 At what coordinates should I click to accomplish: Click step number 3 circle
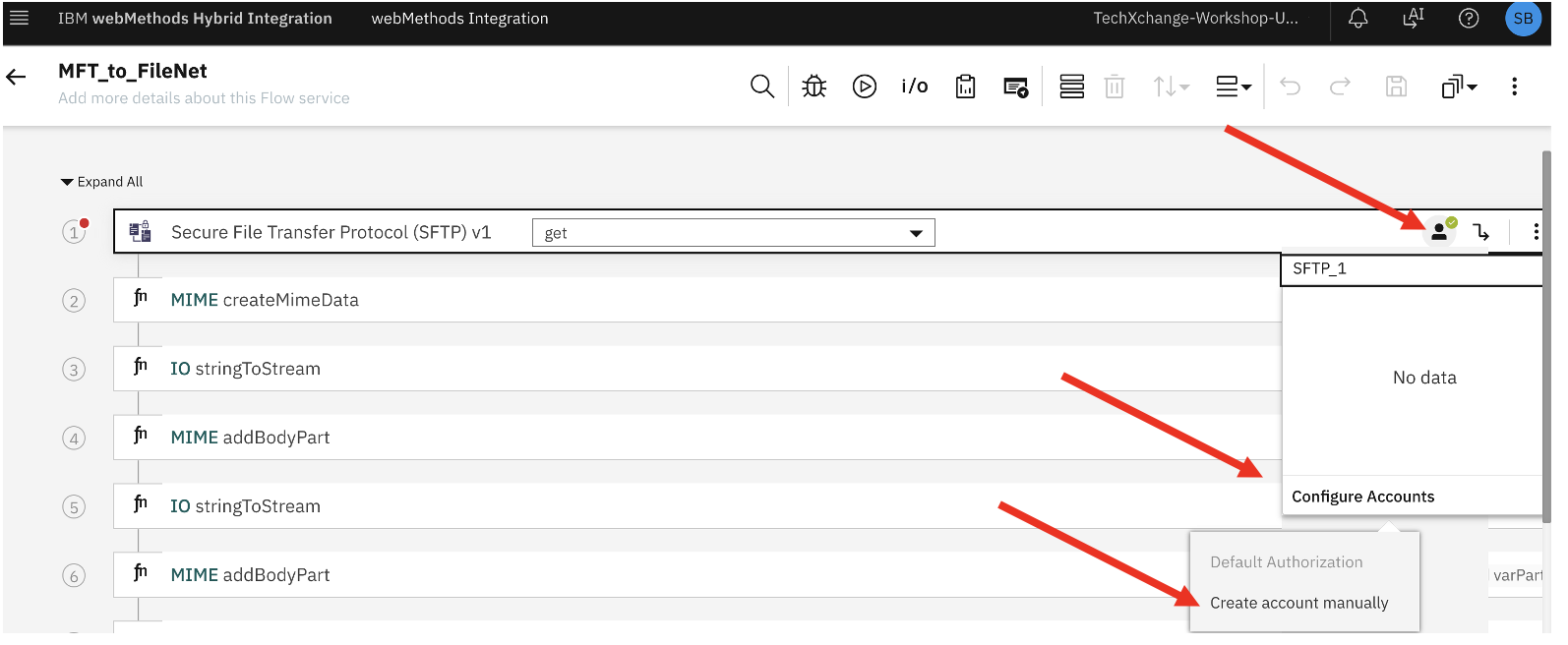tap(74, 370)
